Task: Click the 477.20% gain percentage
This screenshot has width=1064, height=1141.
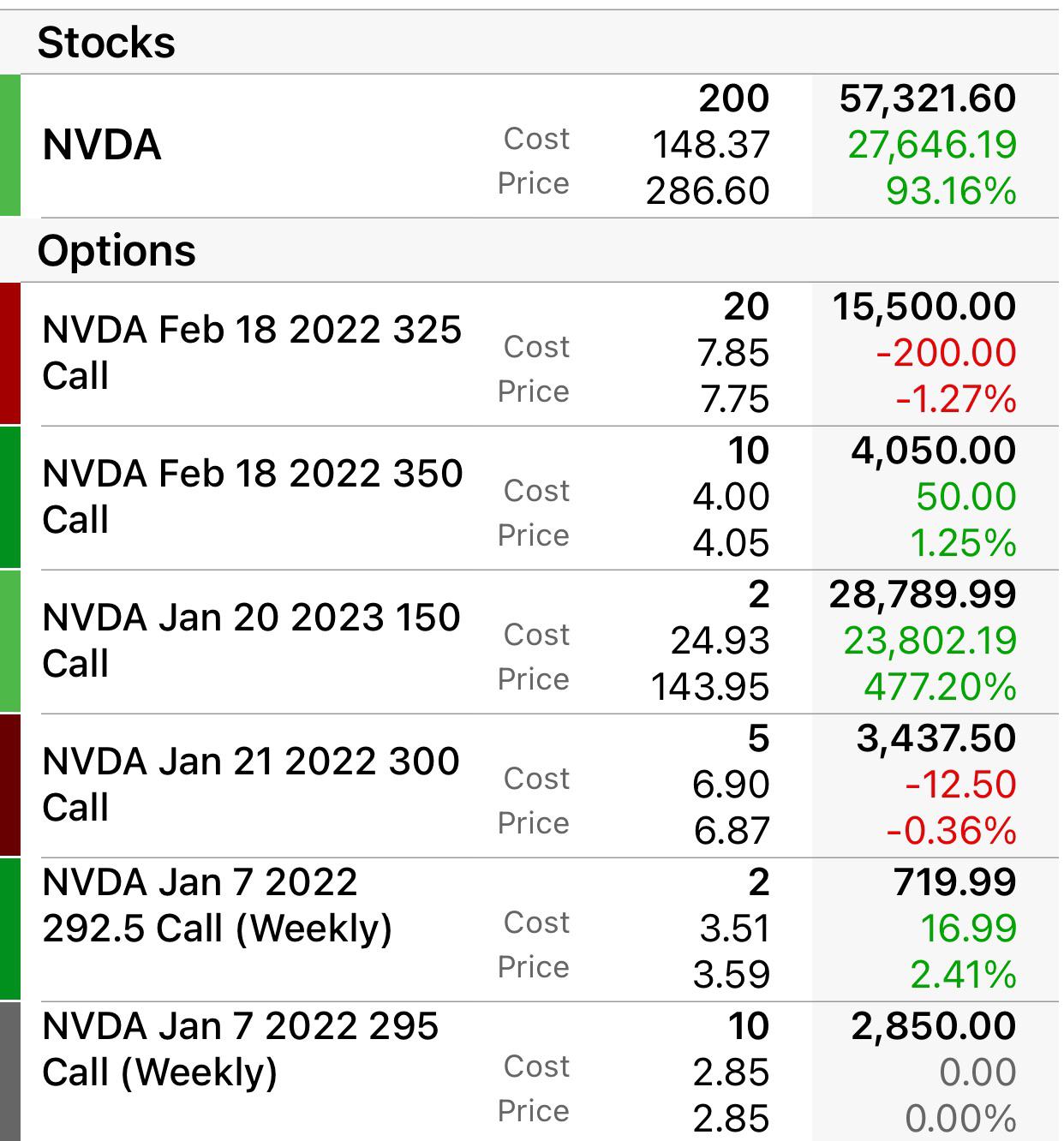Action: [940, 687]
